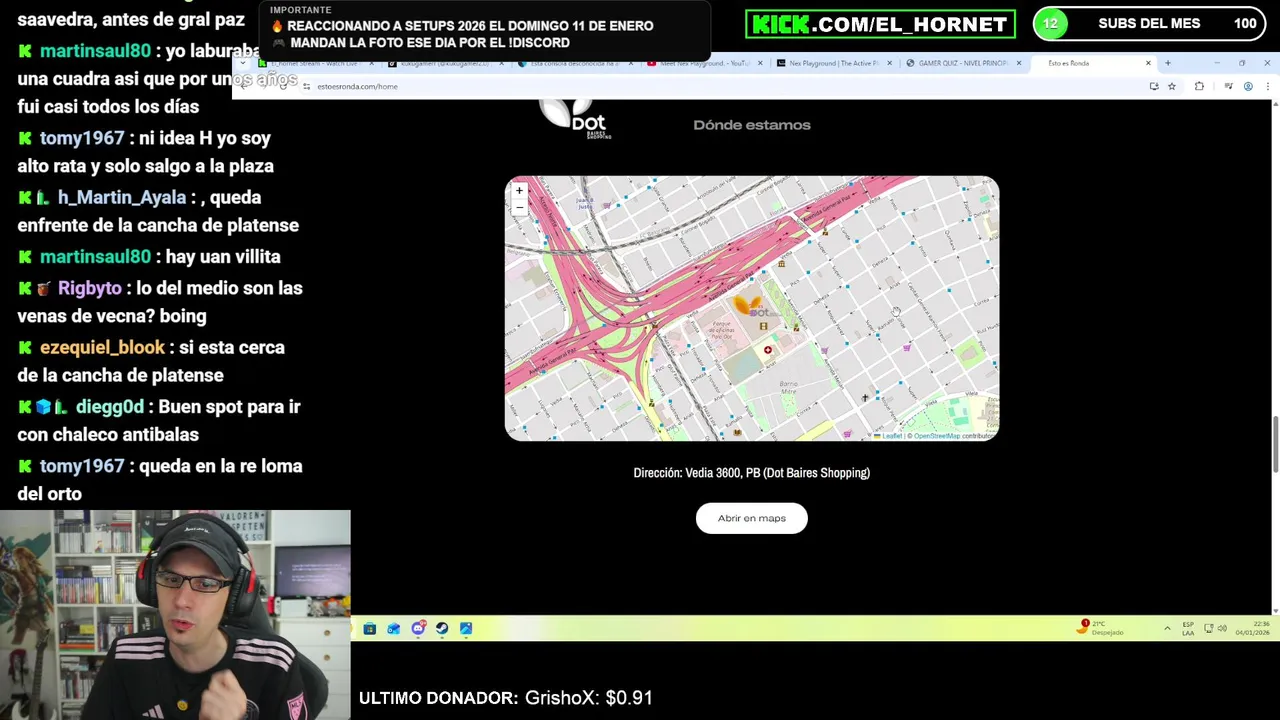The width and height of the screenshot is (1280, 720).
Task: Click username h_Martin_Ayala in chat
Action: pyautogui.click(x=122, y=197)
